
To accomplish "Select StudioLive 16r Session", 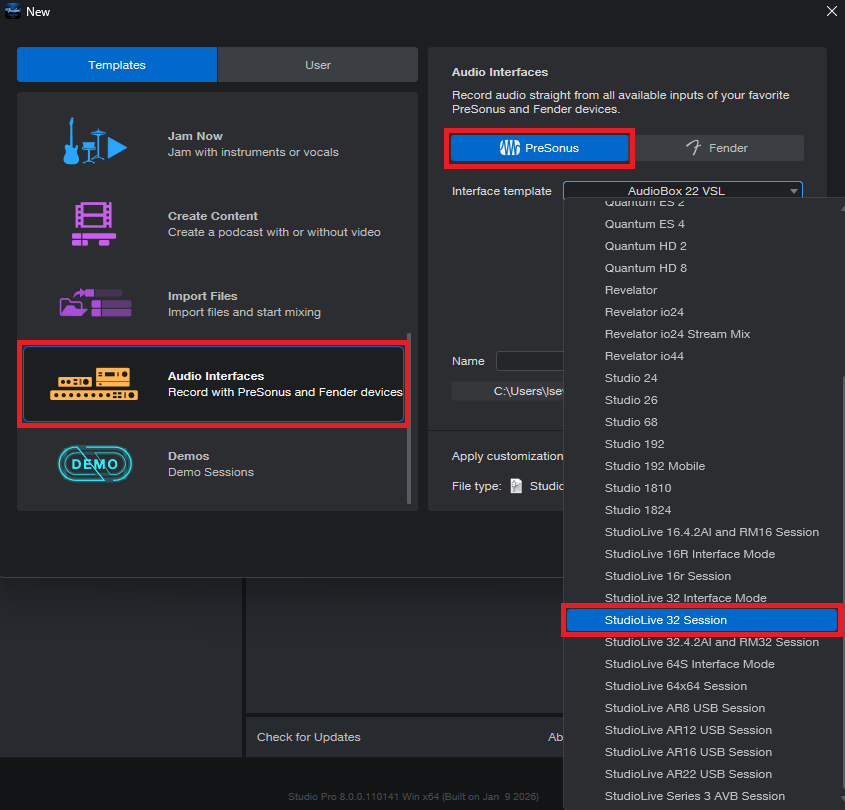I will click(703, 576).
